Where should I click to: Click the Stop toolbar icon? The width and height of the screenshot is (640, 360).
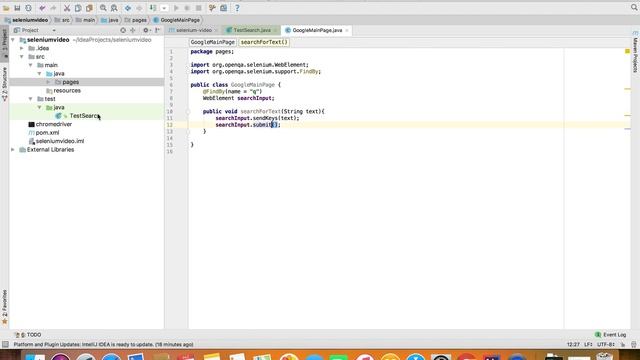coord(198,8)
